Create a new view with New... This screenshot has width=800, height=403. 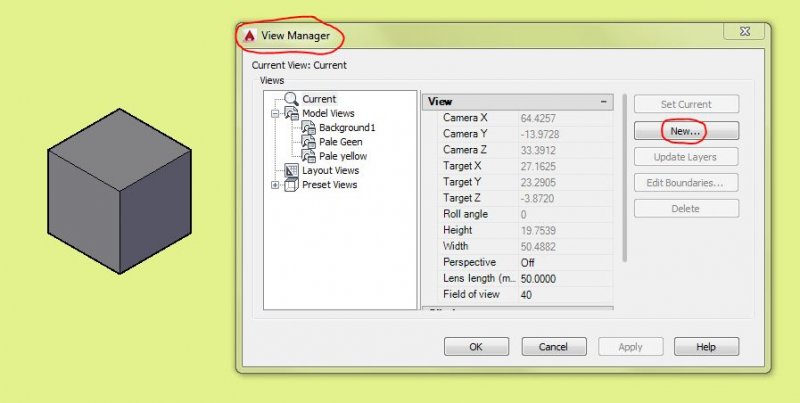click(x=686, y=131)
